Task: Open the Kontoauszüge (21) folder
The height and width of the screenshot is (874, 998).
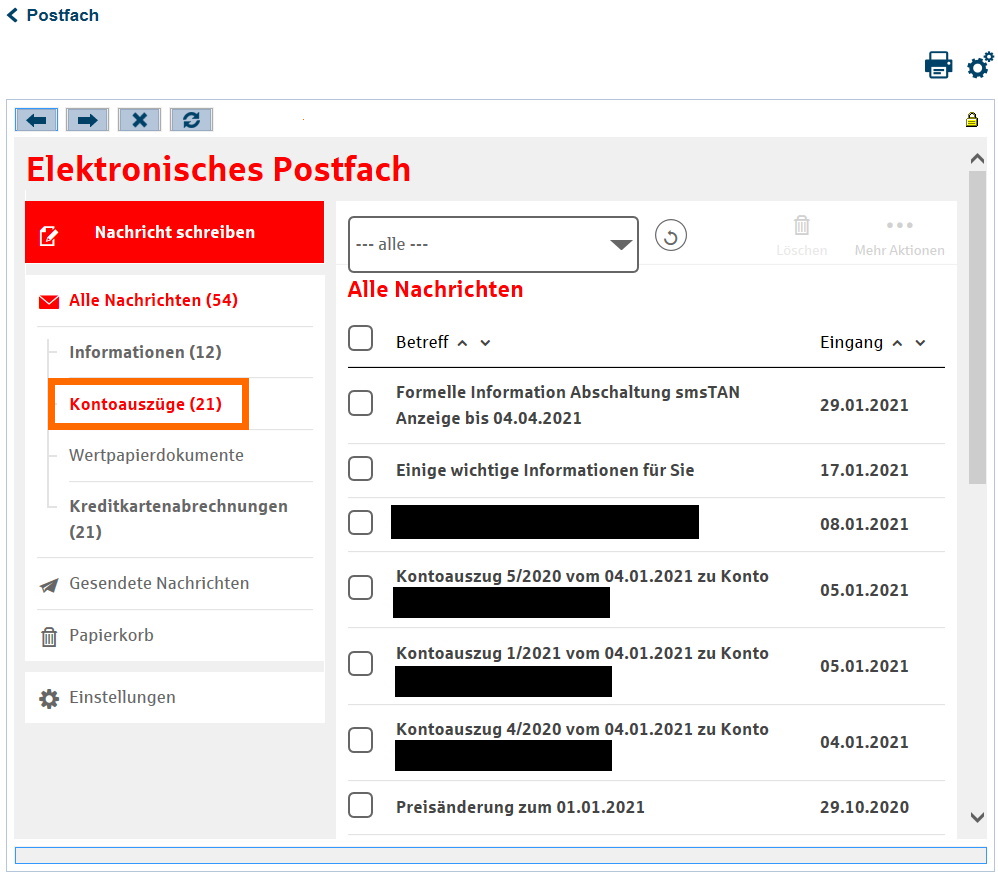Action: coord(146,404)
